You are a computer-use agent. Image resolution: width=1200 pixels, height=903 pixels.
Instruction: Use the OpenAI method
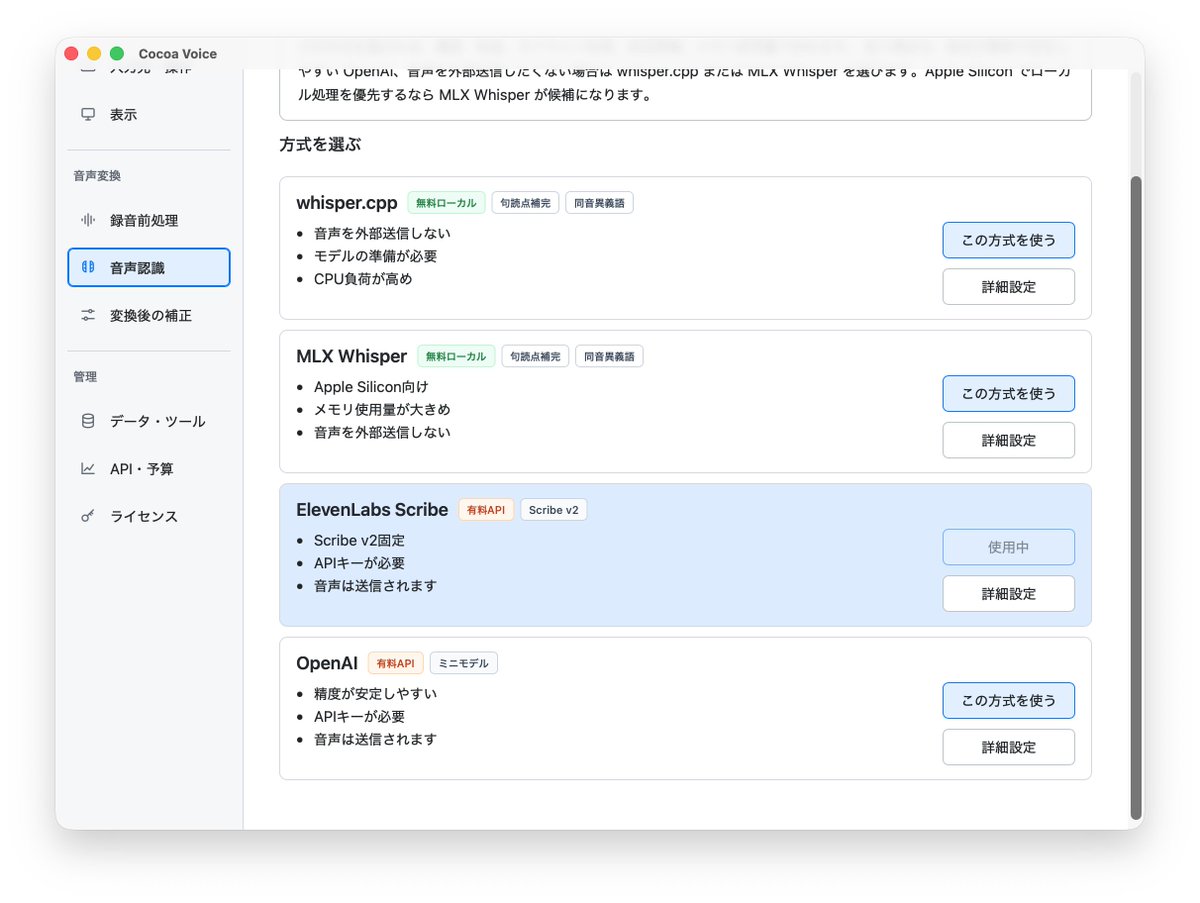(1008, 700)
